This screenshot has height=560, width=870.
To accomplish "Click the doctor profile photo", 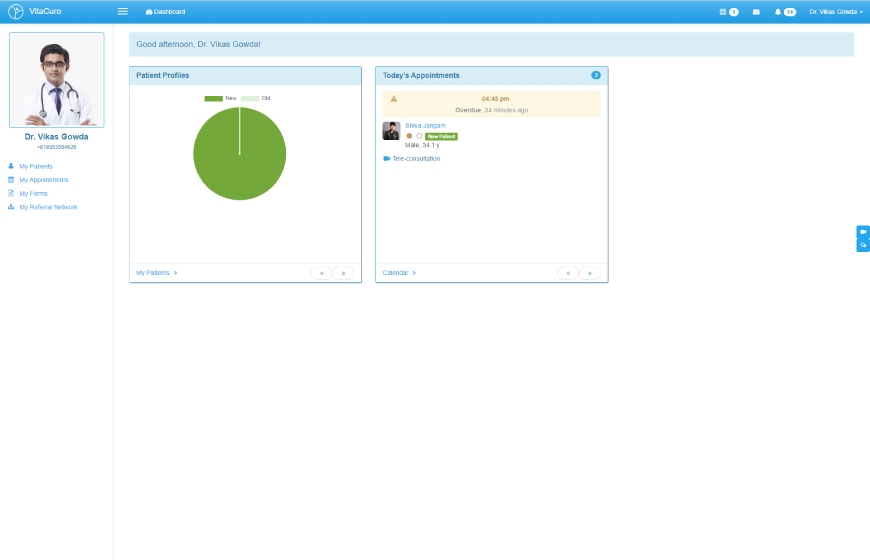I will tap(57, 80).
